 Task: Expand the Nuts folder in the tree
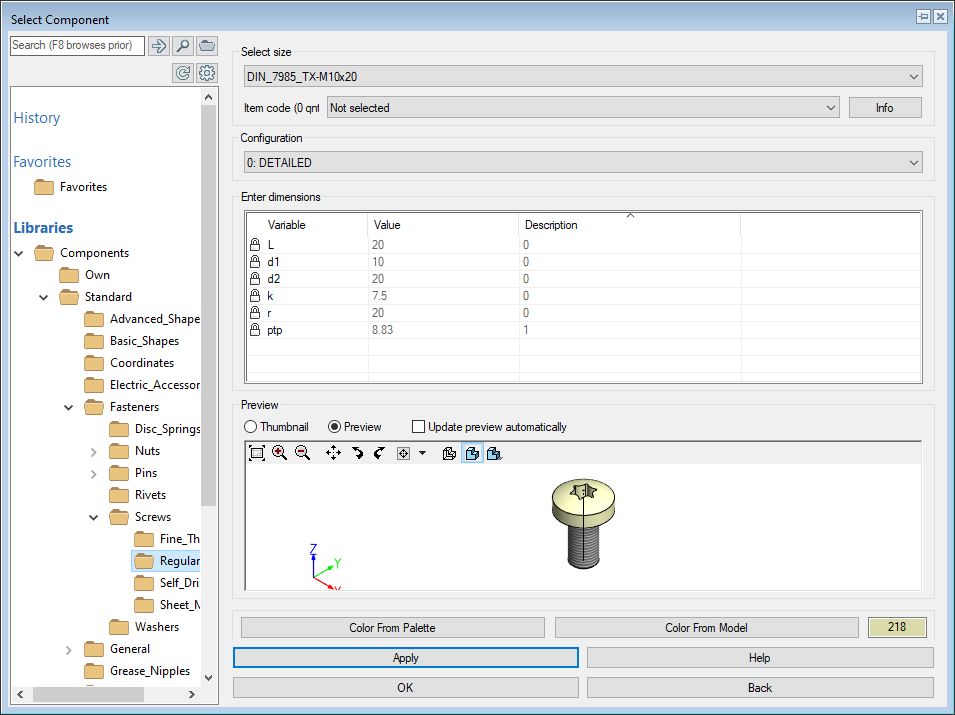click(94, 451)
